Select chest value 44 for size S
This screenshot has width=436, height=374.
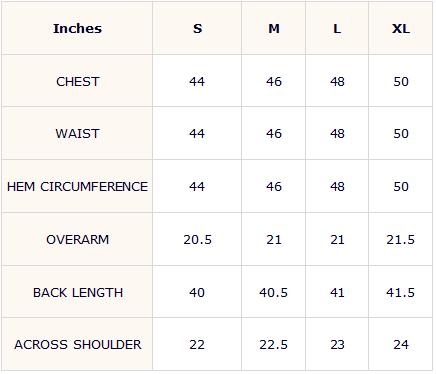[197, 81]
